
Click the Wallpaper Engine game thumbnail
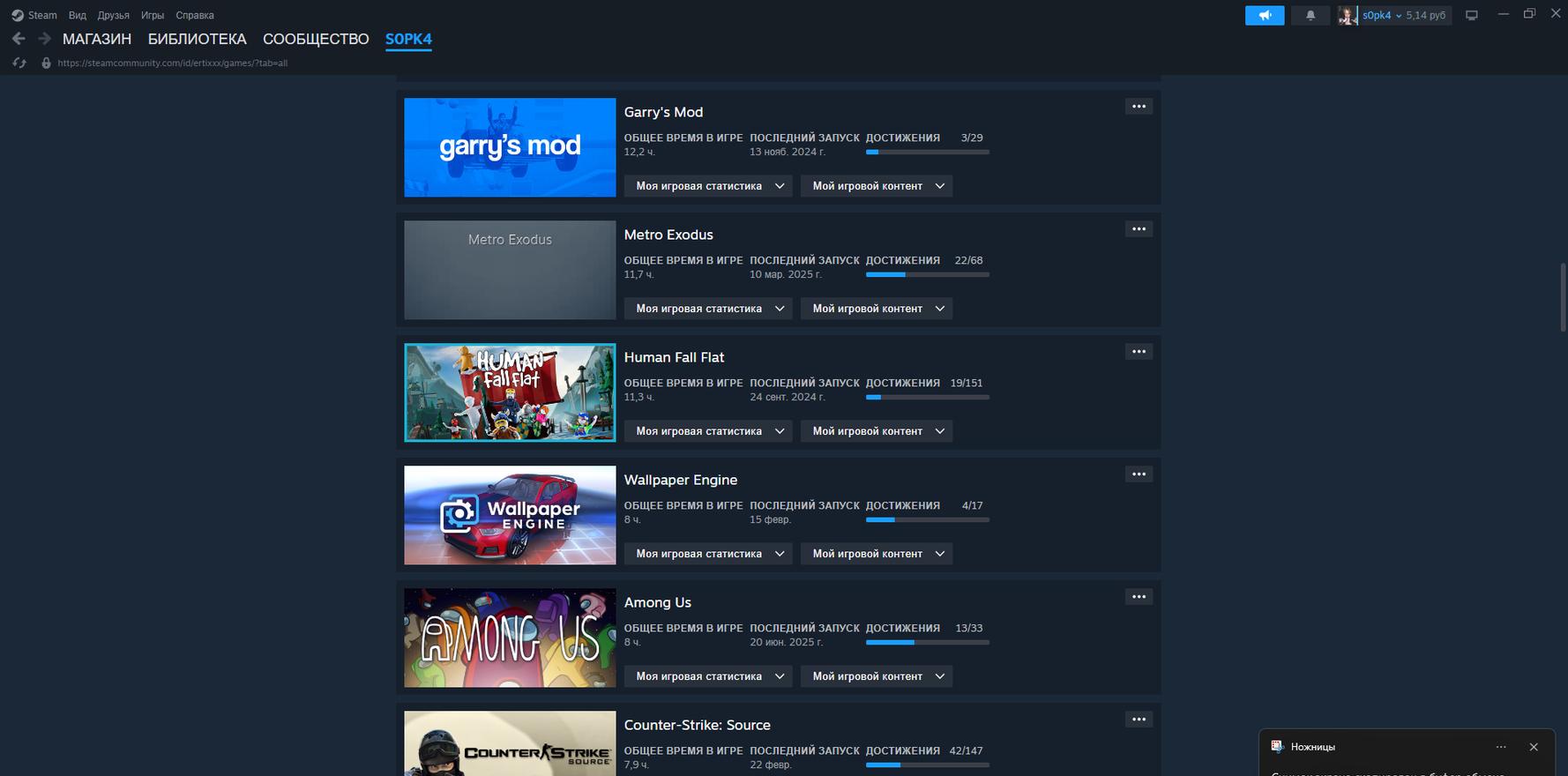(510, 515)
